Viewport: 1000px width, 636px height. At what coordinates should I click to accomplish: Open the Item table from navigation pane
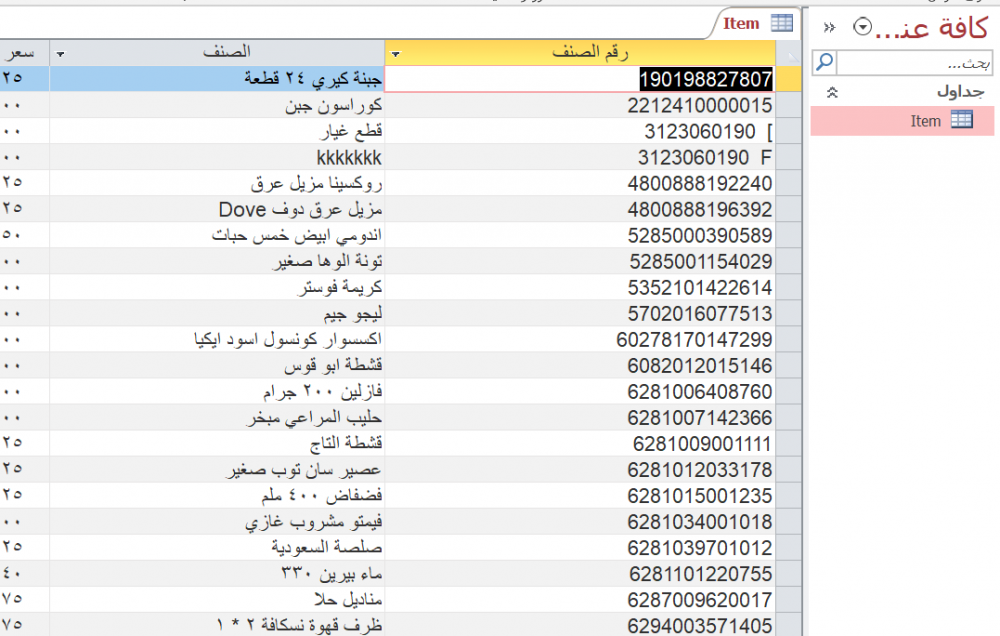(926, 121)
